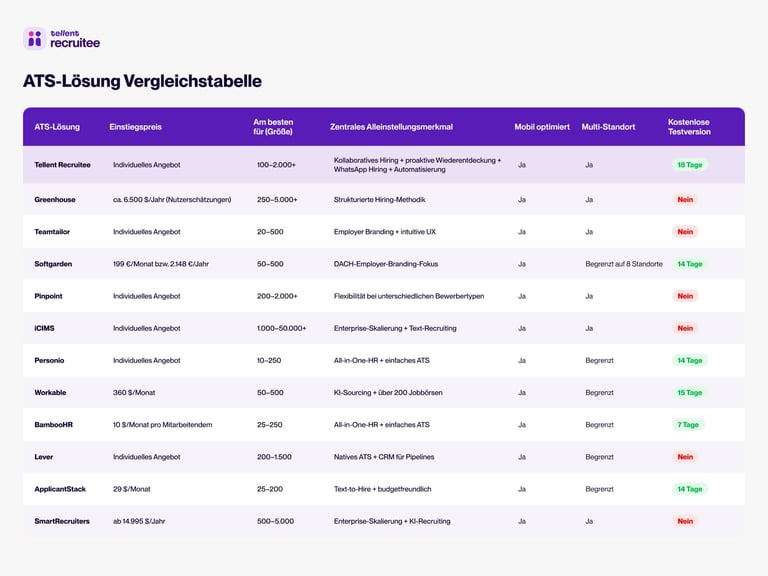Click the '14 Tage' badge in Personio row
Viewport: 768px width, 576px height.
pyautogui.click(x=690, y=360)
